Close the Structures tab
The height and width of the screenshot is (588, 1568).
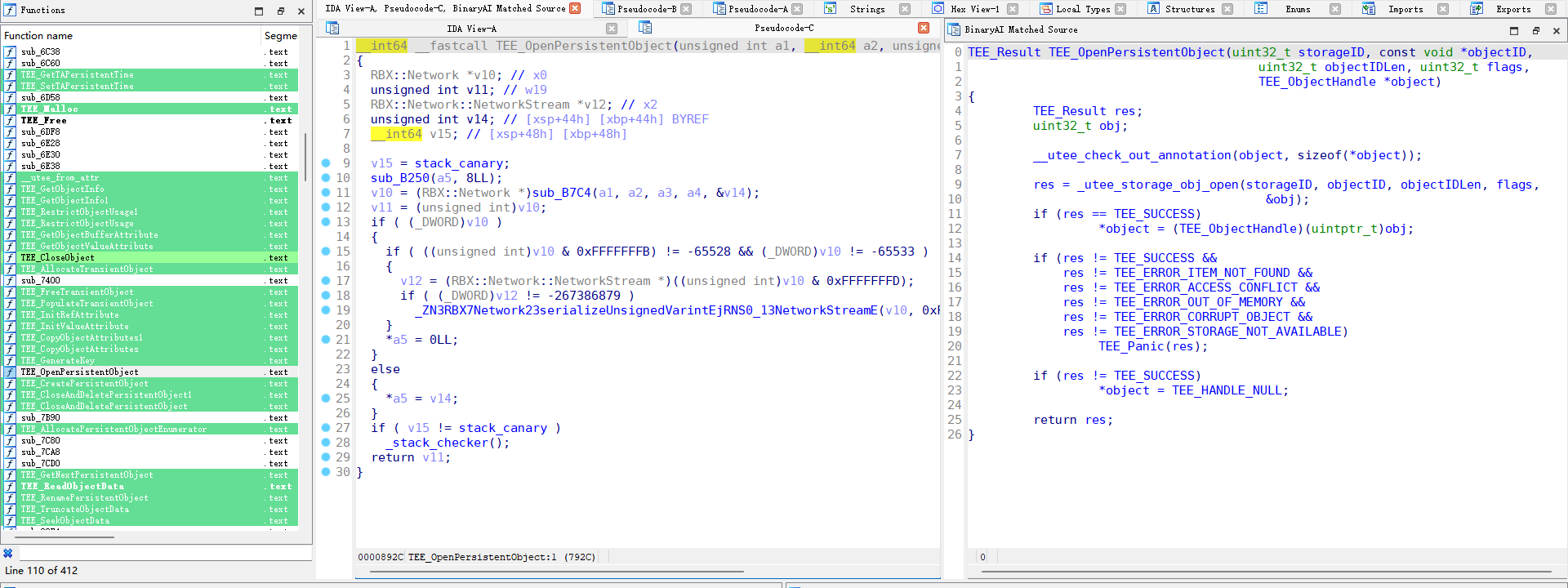pos(1227,9)
